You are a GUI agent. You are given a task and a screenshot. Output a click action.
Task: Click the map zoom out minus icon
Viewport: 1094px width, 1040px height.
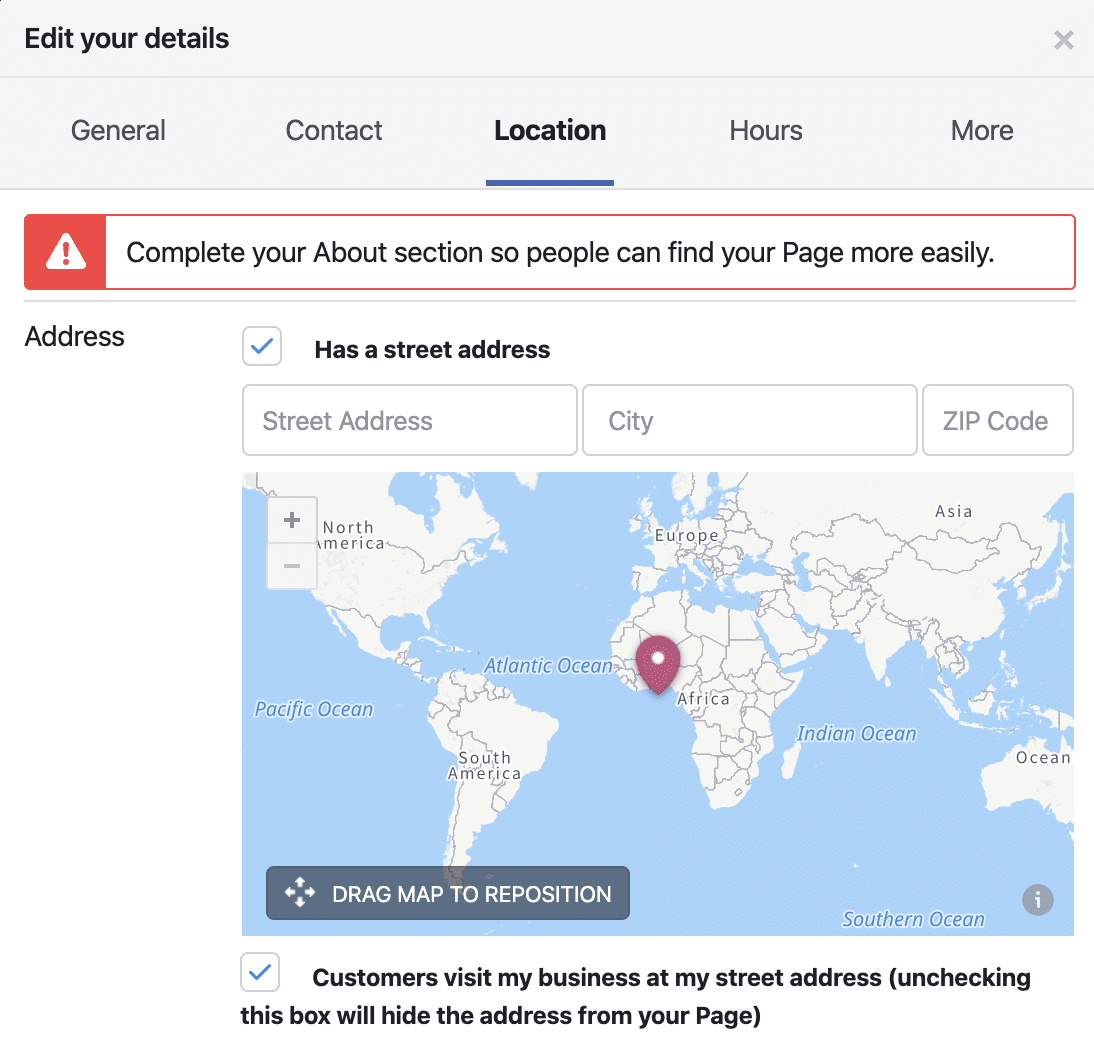292,566
